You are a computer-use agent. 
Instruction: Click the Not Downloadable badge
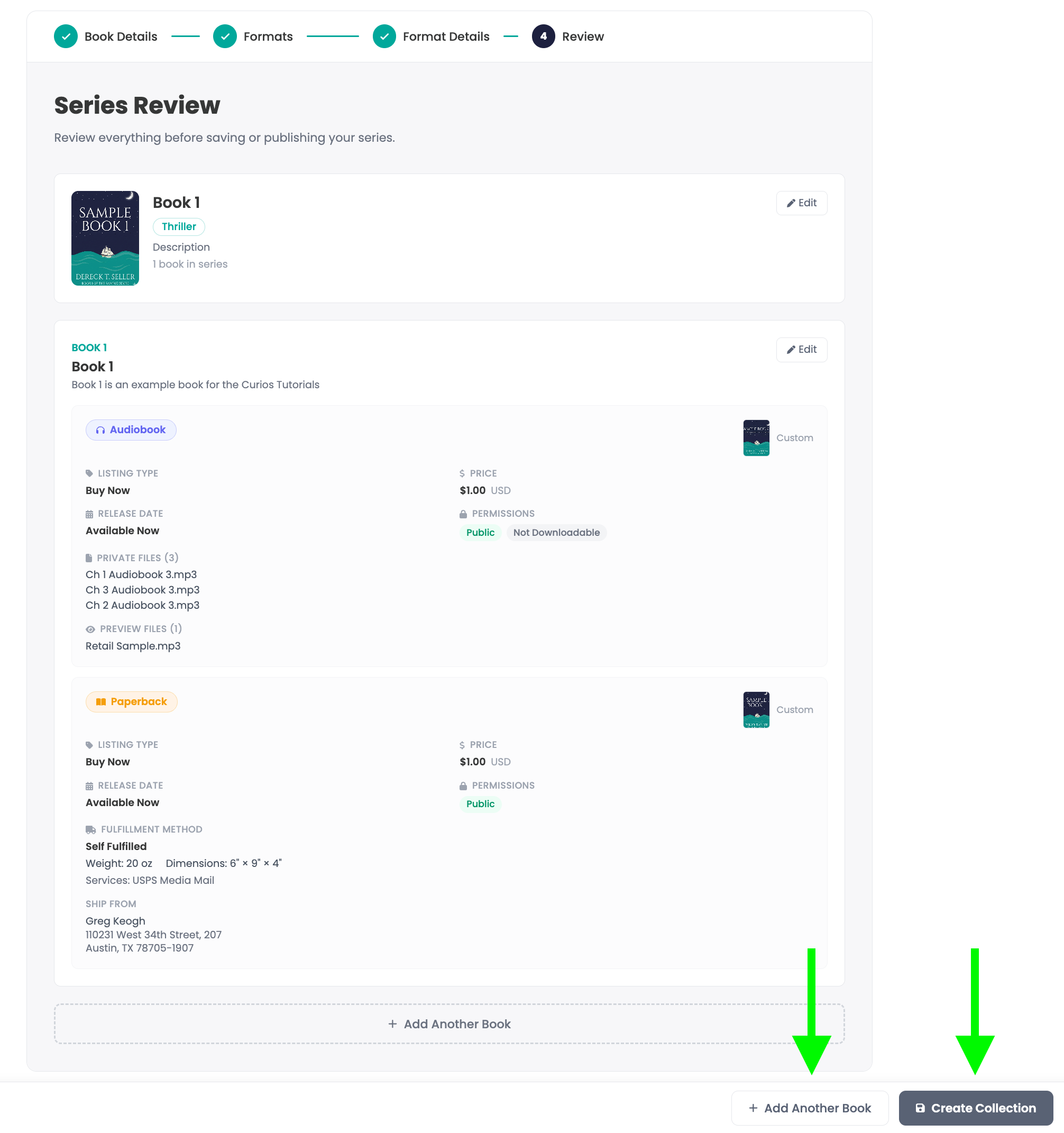556,532
